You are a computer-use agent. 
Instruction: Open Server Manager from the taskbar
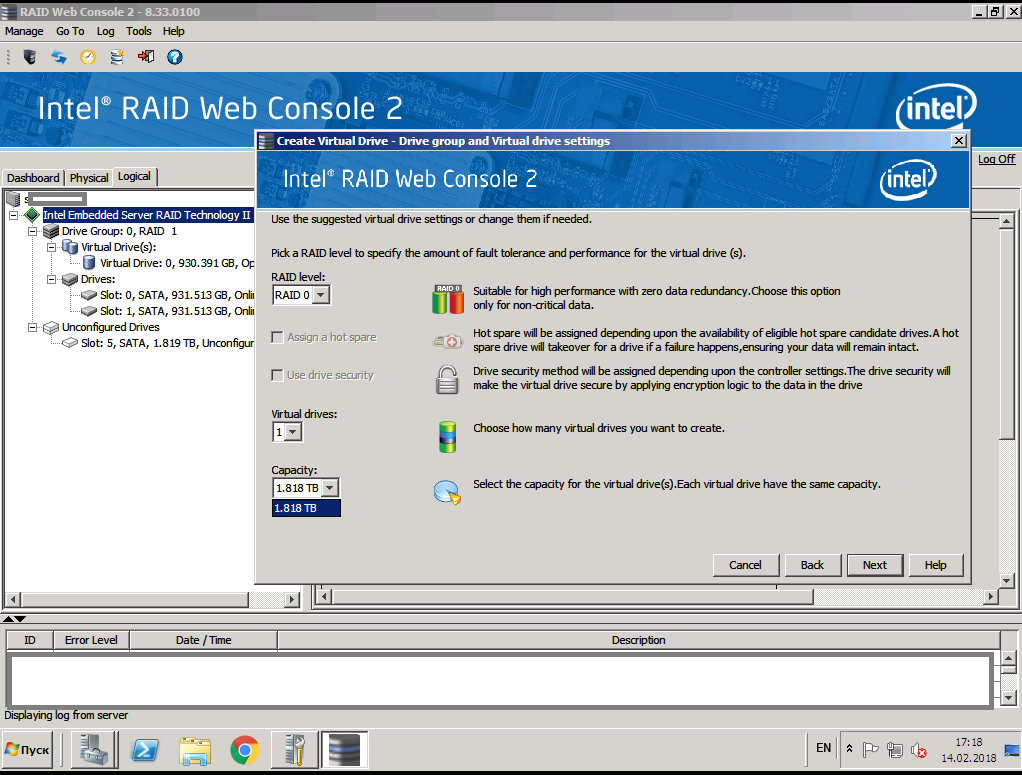(x=95, y=750)
